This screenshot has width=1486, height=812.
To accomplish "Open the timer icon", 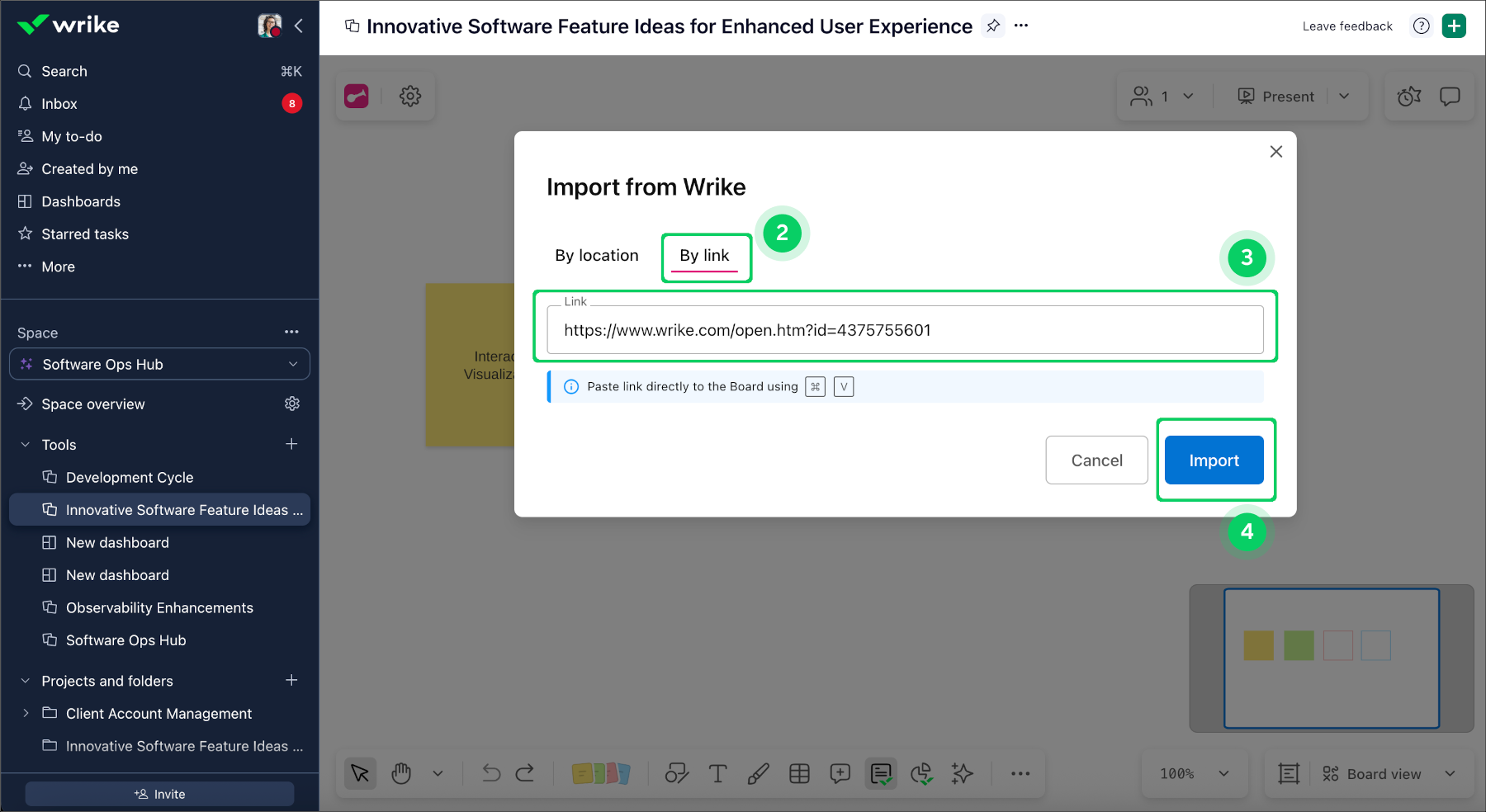I will point(1409,97).
